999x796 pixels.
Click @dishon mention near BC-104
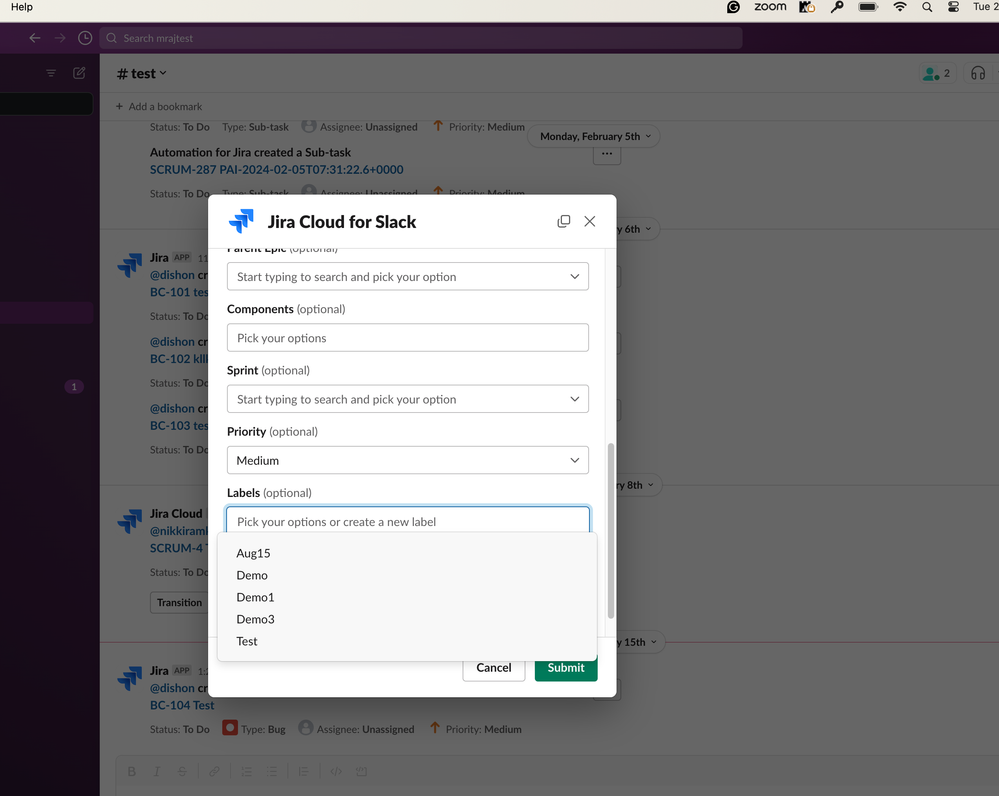coord(172,688)
